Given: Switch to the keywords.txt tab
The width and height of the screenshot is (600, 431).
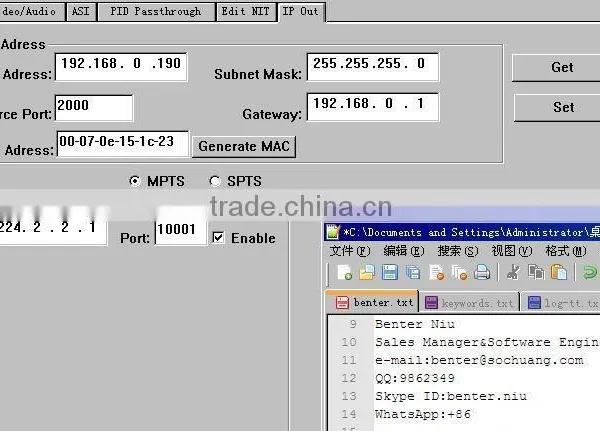Looking at the screenshot, I should [469, 303].
